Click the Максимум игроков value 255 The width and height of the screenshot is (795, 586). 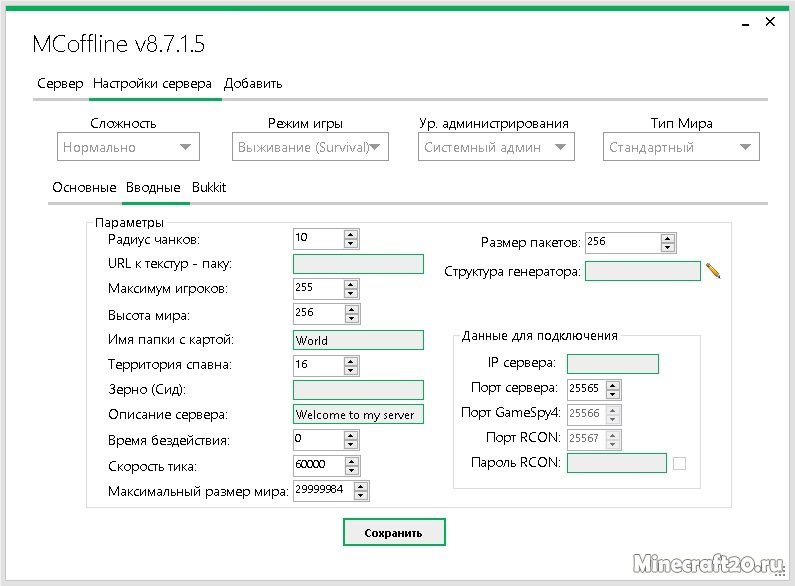[304, 287]
